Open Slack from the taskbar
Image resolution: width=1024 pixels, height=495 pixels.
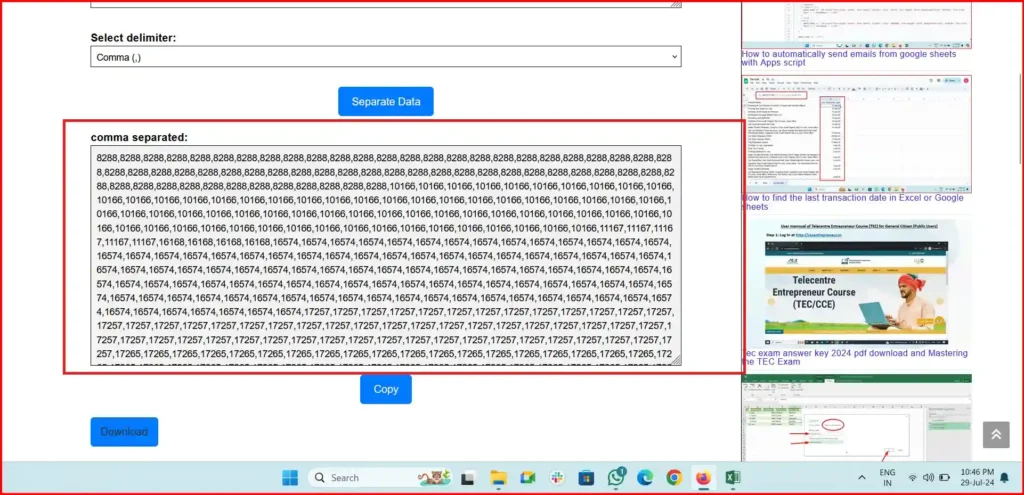click(556, 478)
